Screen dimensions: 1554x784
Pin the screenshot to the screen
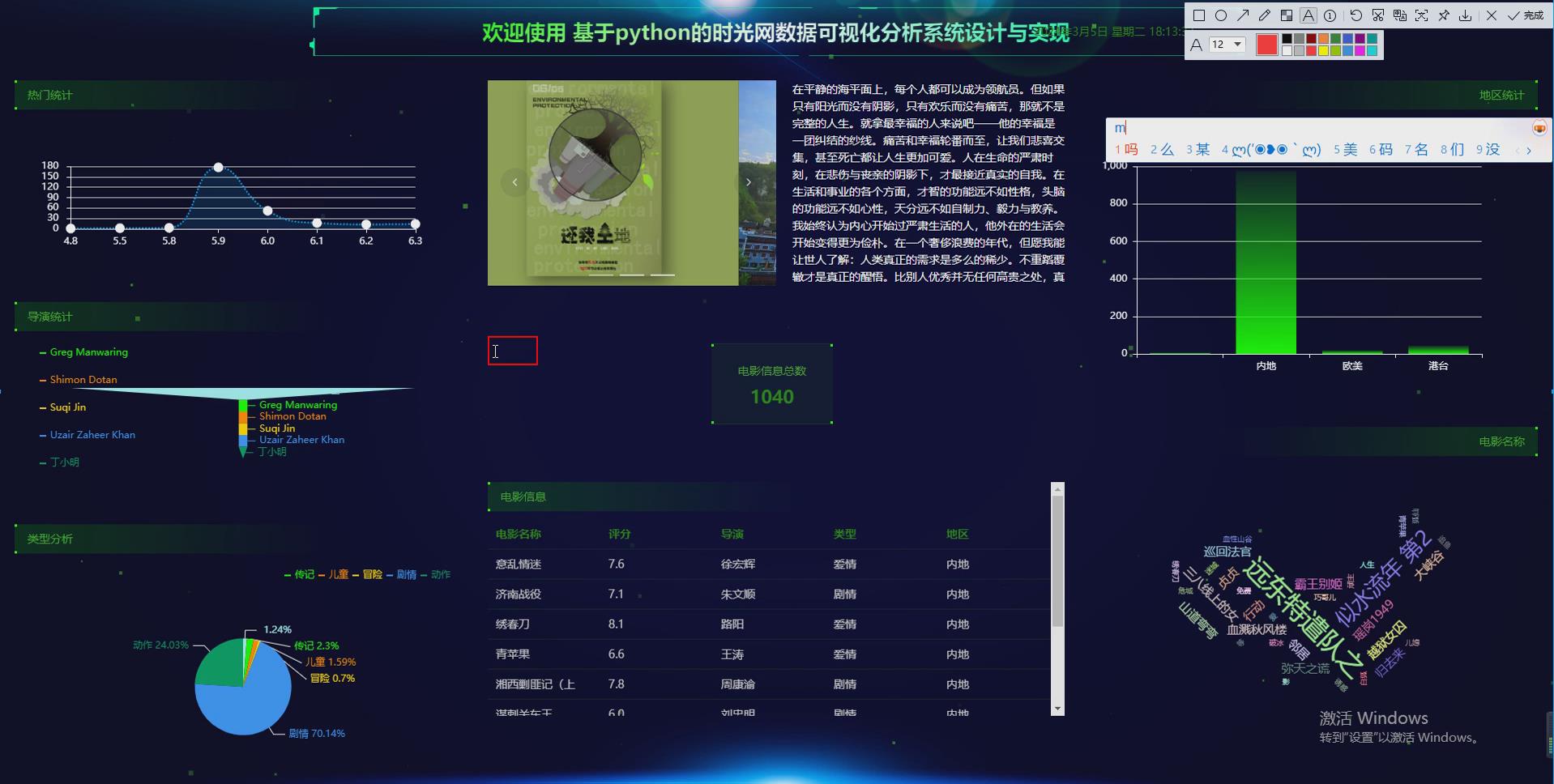tap(1444, 16)
